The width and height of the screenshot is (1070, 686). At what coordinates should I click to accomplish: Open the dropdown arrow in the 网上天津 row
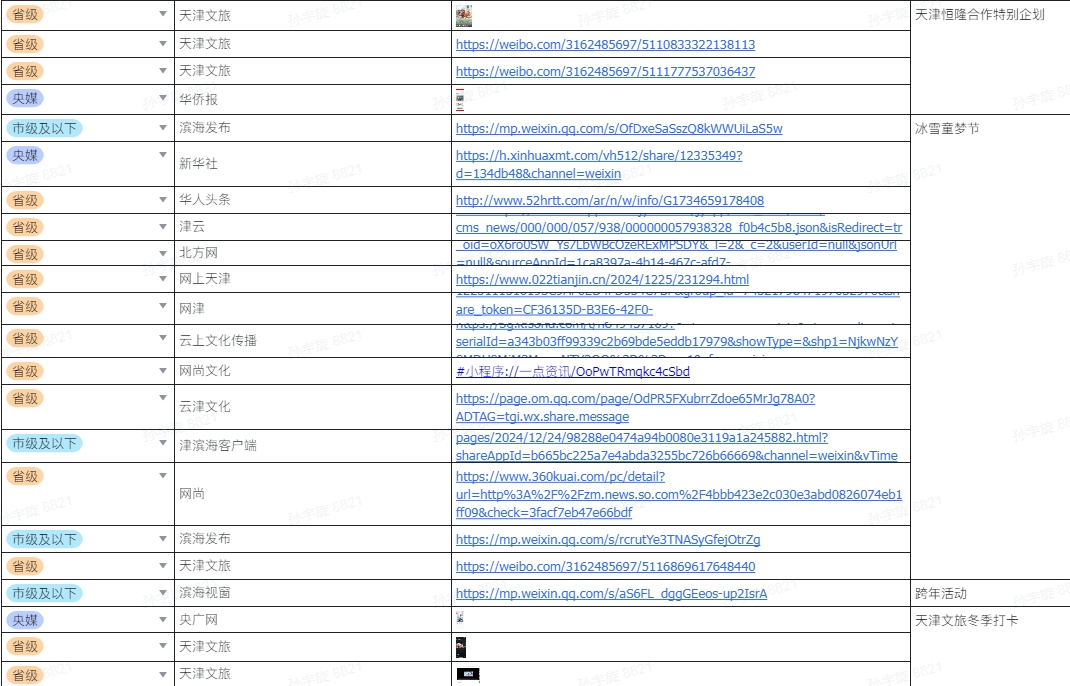click(x=162, y=278)
